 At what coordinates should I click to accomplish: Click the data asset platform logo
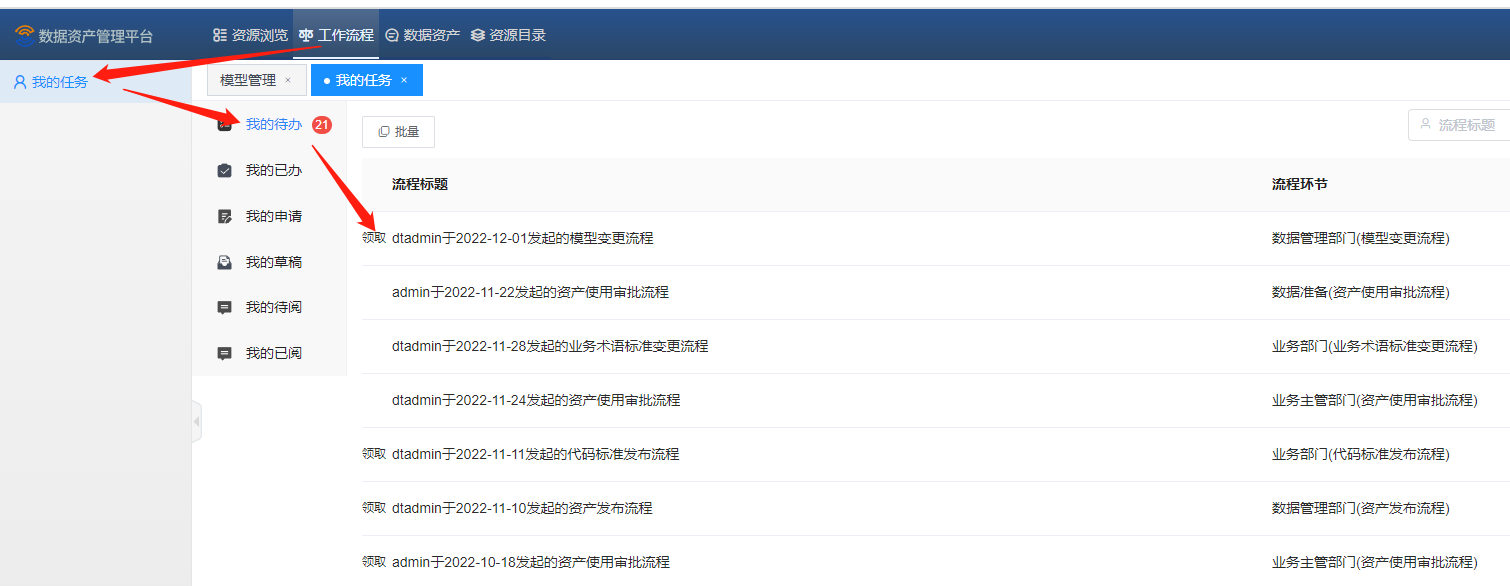(24, 36)
